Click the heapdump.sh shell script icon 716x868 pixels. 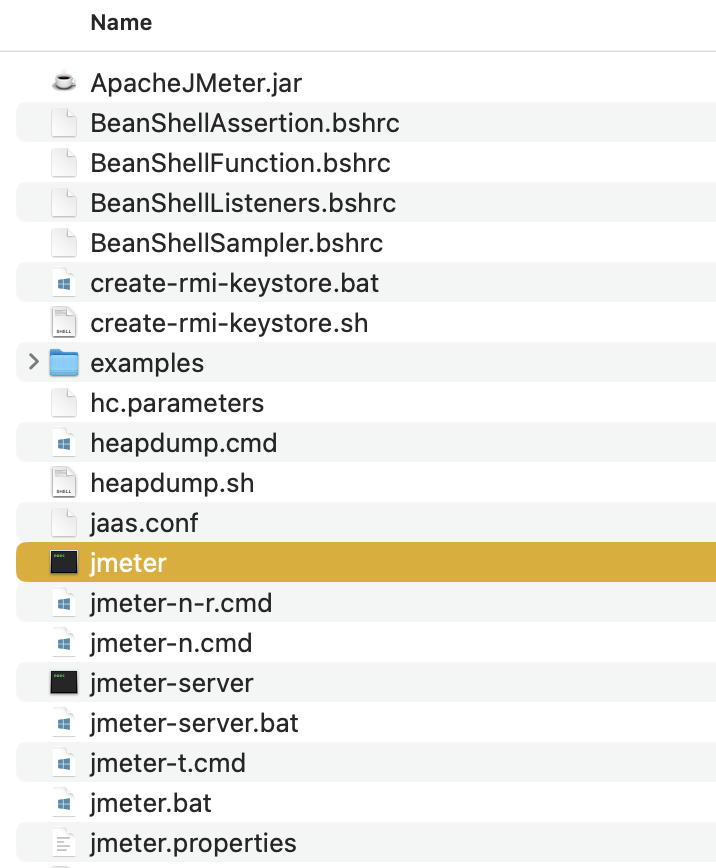64,483
